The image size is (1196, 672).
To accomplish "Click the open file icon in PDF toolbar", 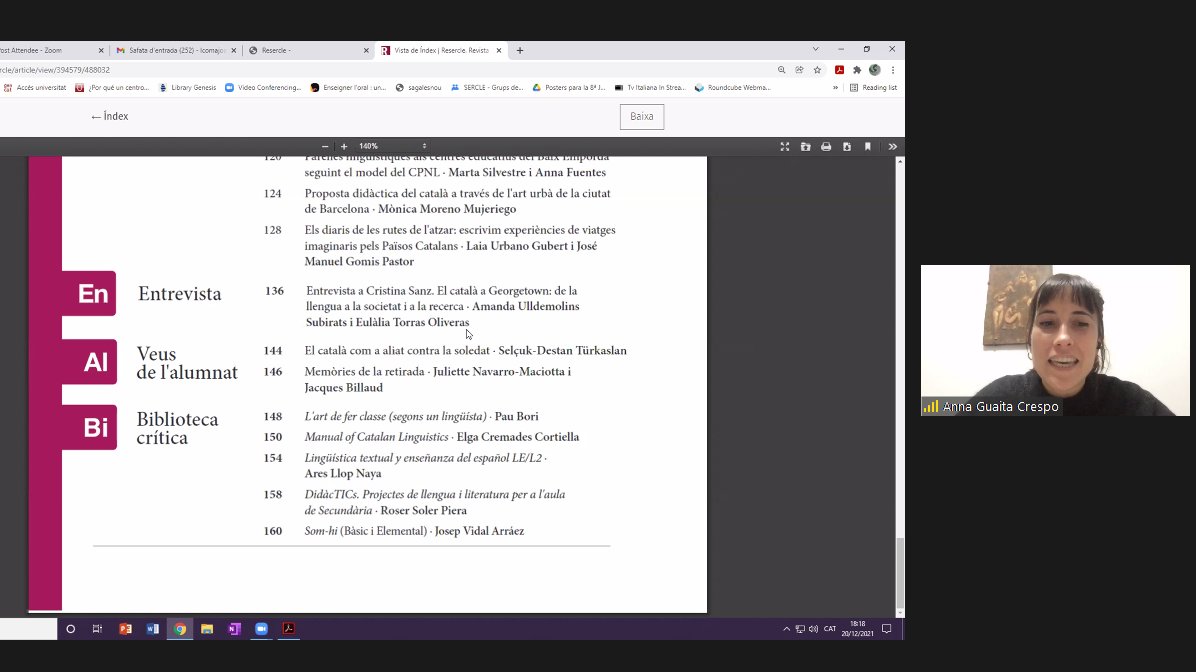I will click(805, 146).
